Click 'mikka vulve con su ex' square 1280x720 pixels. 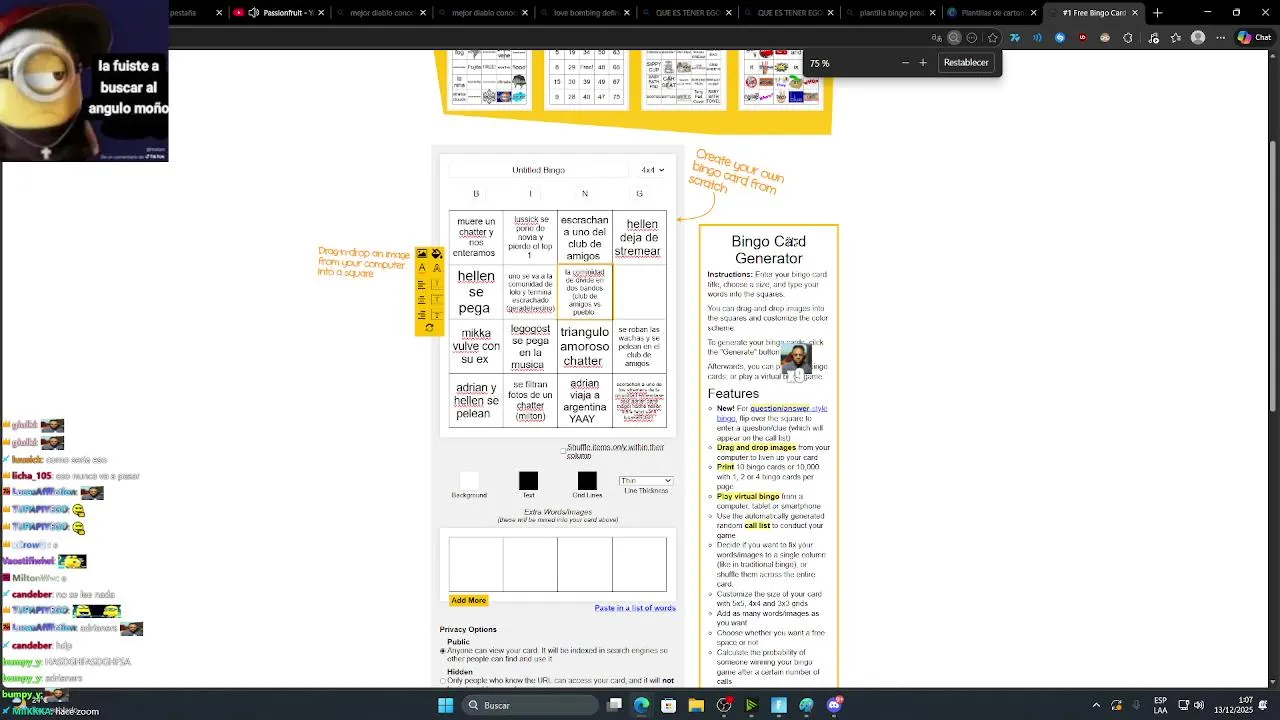pos(475,346)
